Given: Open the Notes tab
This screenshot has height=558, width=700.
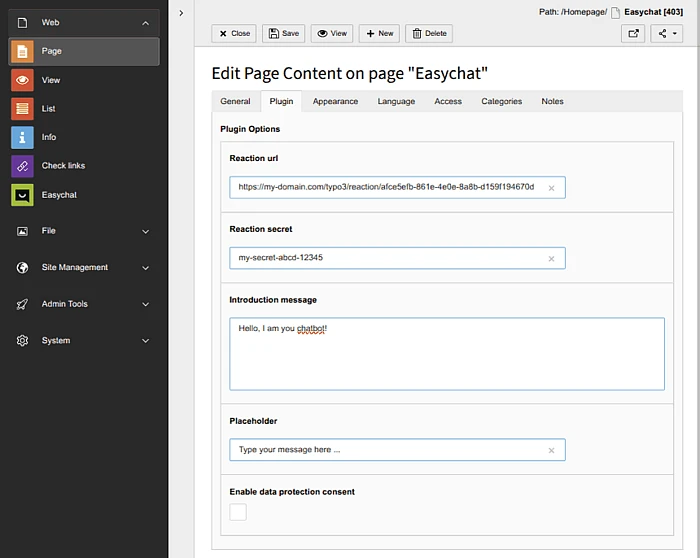Looking at the screenshot, I should [x=553, y=101].
